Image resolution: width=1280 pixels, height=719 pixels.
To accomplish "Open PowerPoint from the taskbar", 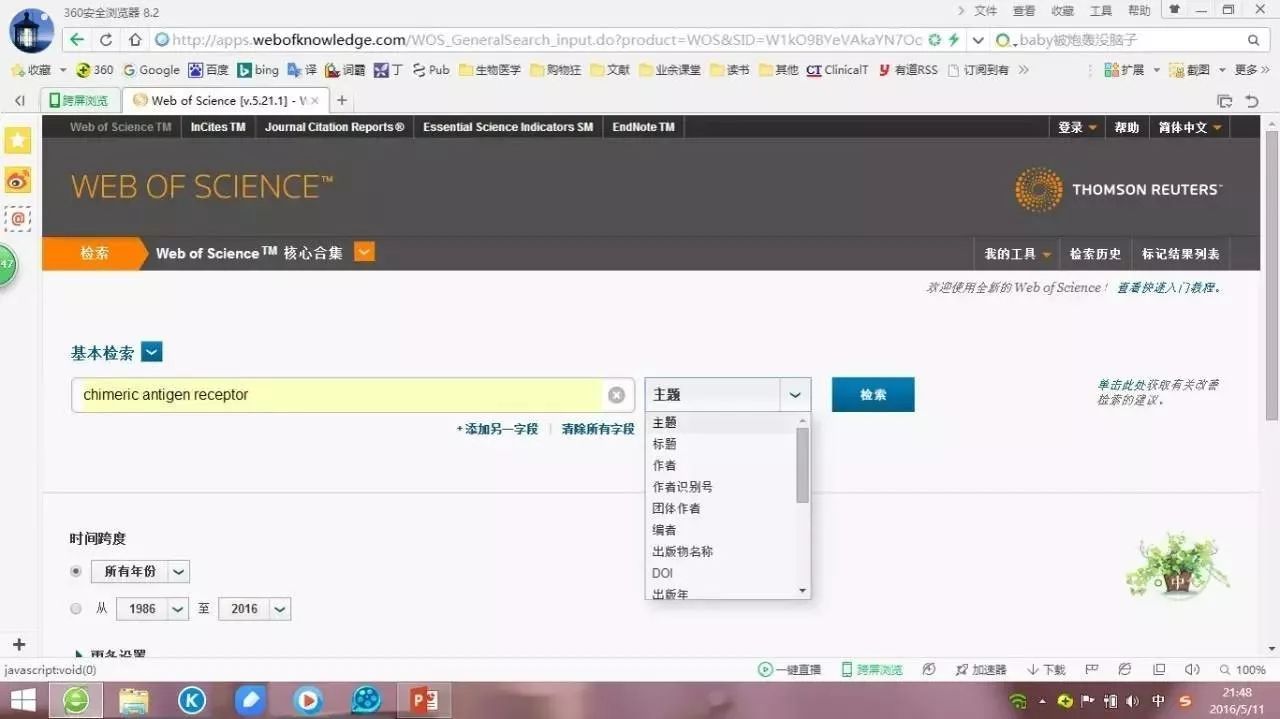I will (424, 700).
